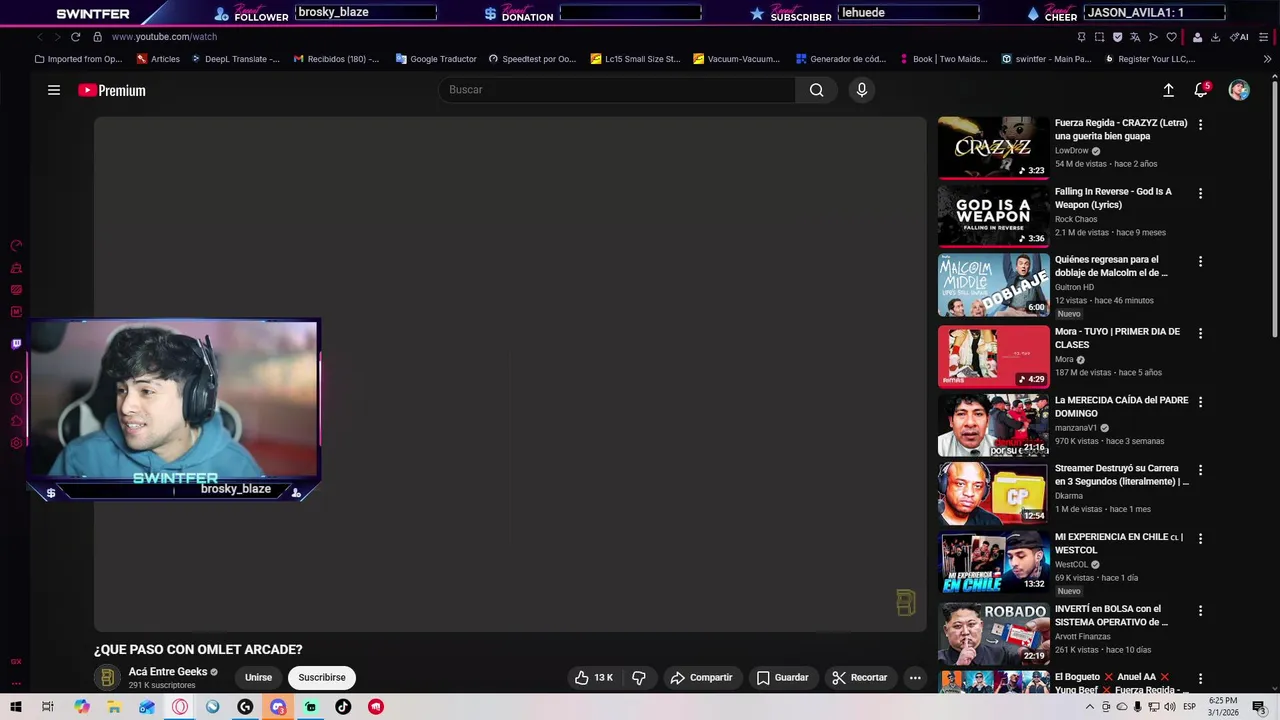Open Imported from Opera bookmarks folder

click(78, 59)
